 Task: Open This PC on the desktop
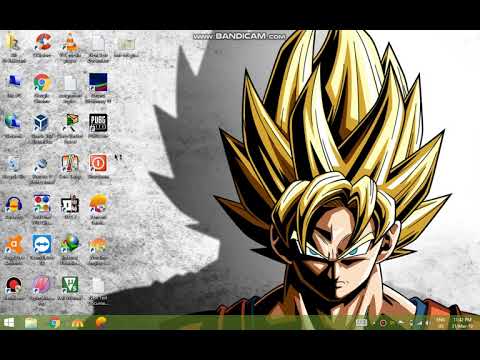(x=14, y=85)
